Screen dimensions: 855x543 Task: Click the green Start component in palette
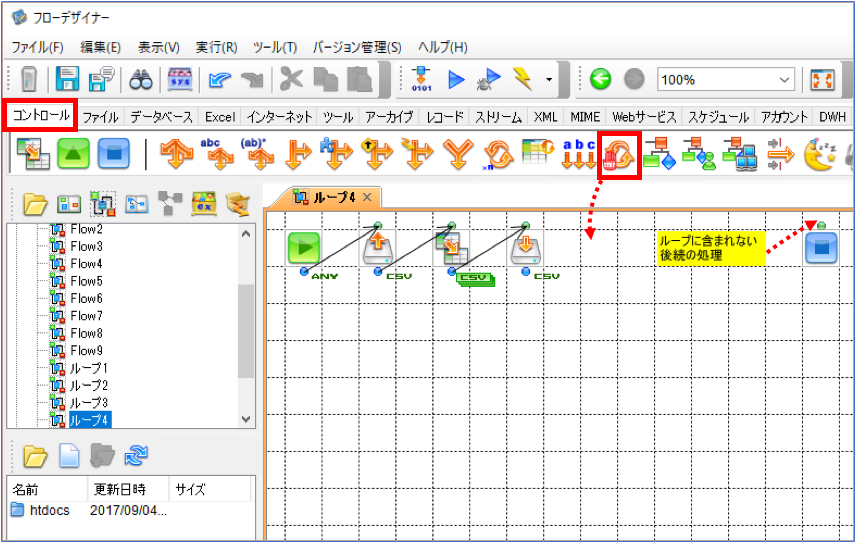coord(74,154)
